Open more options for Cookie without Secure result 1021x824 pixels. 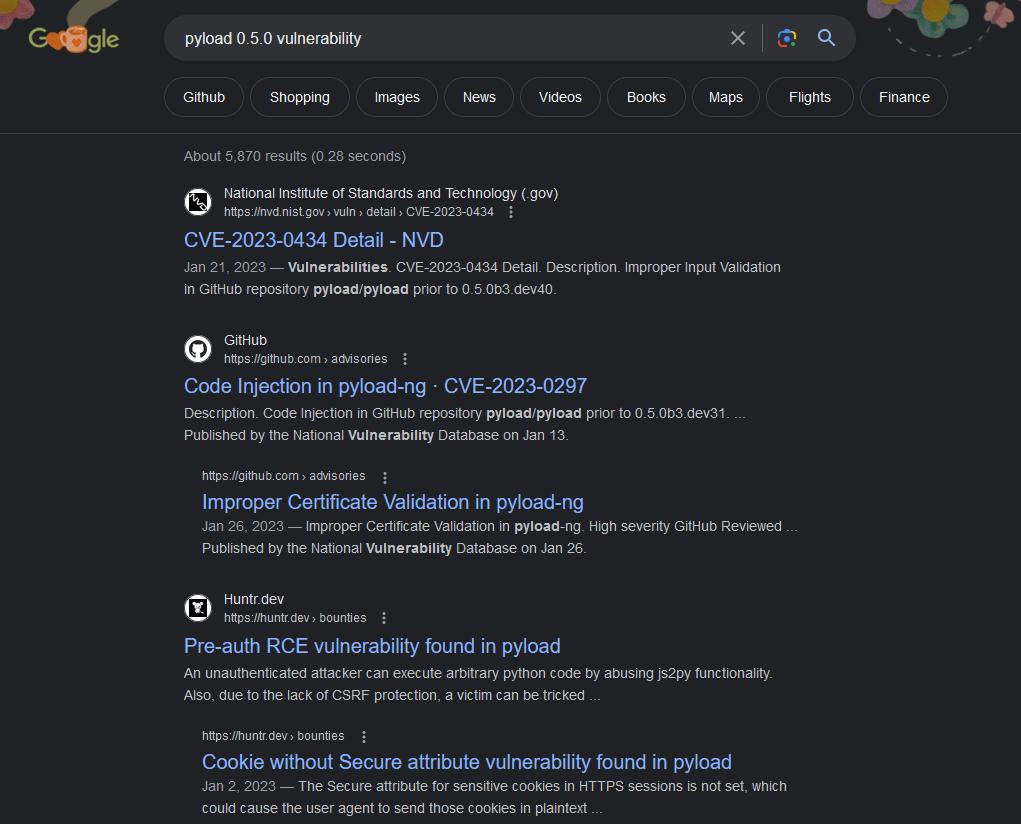364,737
